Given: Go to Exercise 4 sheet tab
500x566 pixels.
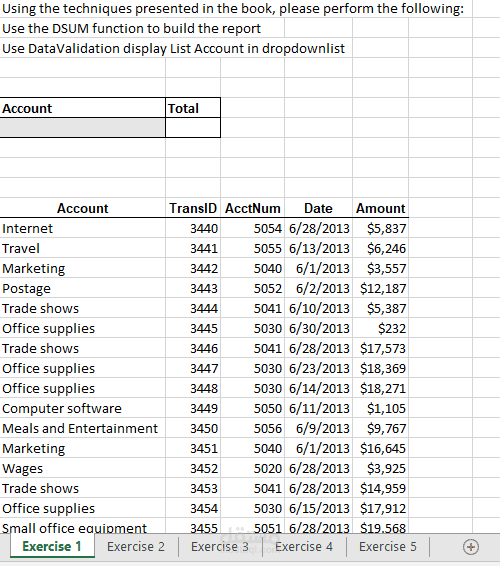Looking at the screenshot, I should coord(304,547).
